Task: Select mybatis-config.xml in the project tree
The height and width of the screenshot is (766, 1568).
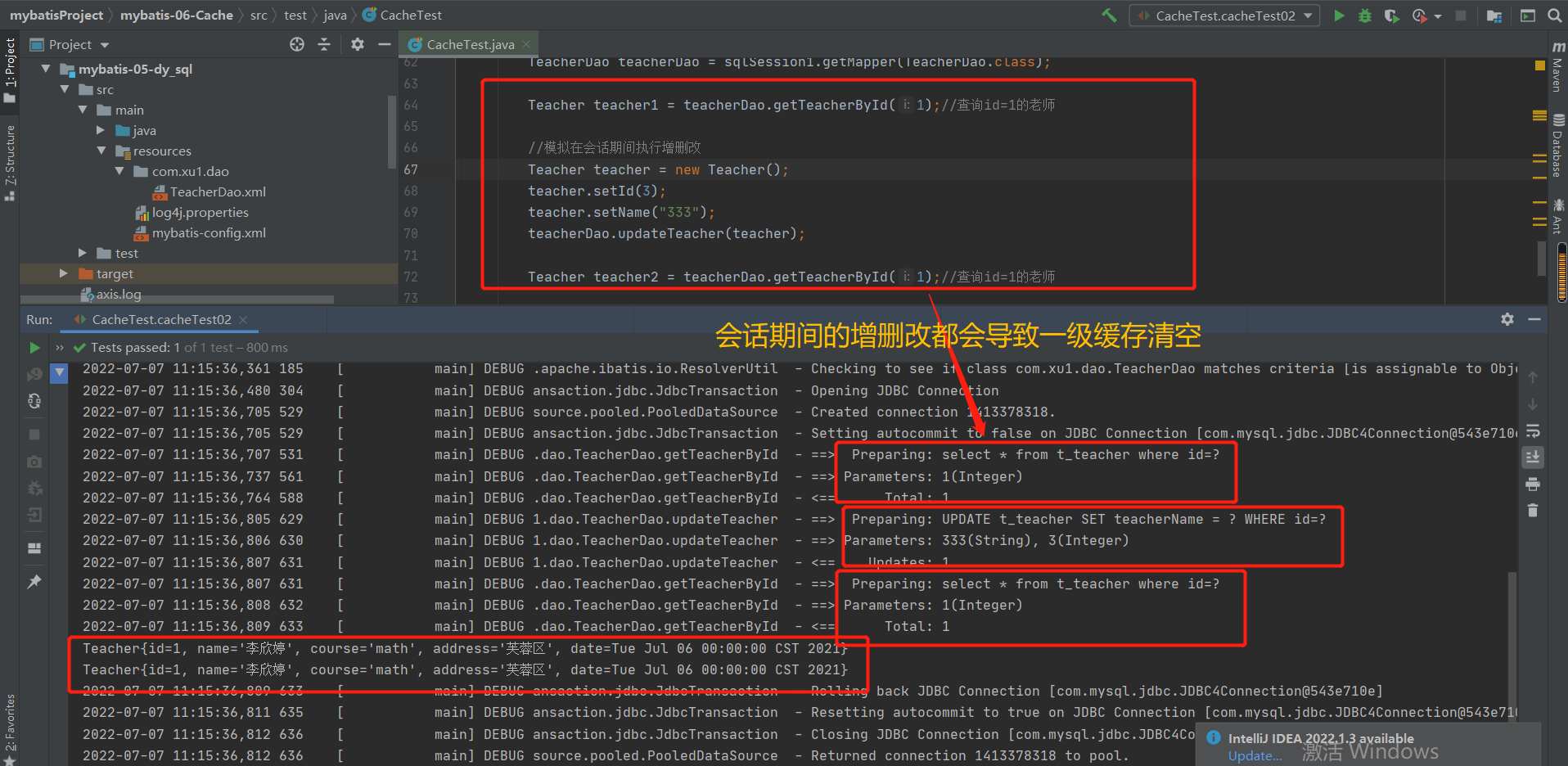Action: pos(200,232)
